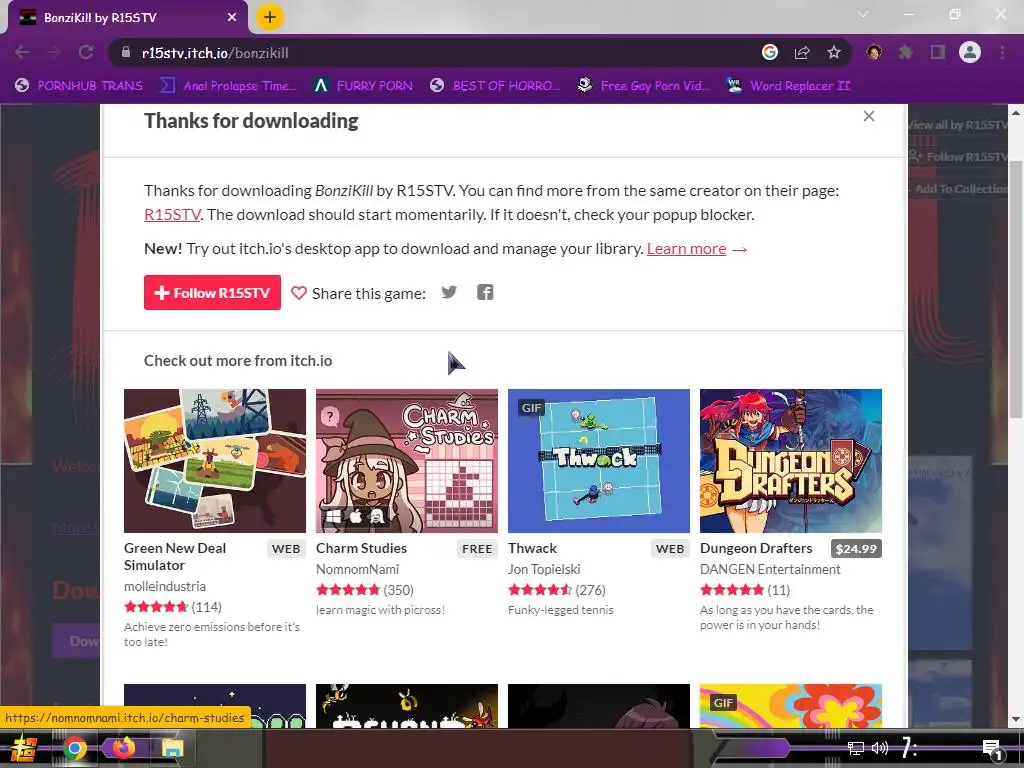
Task: Toggle the browser side panel icon
Action: click(x=938, y=52)
